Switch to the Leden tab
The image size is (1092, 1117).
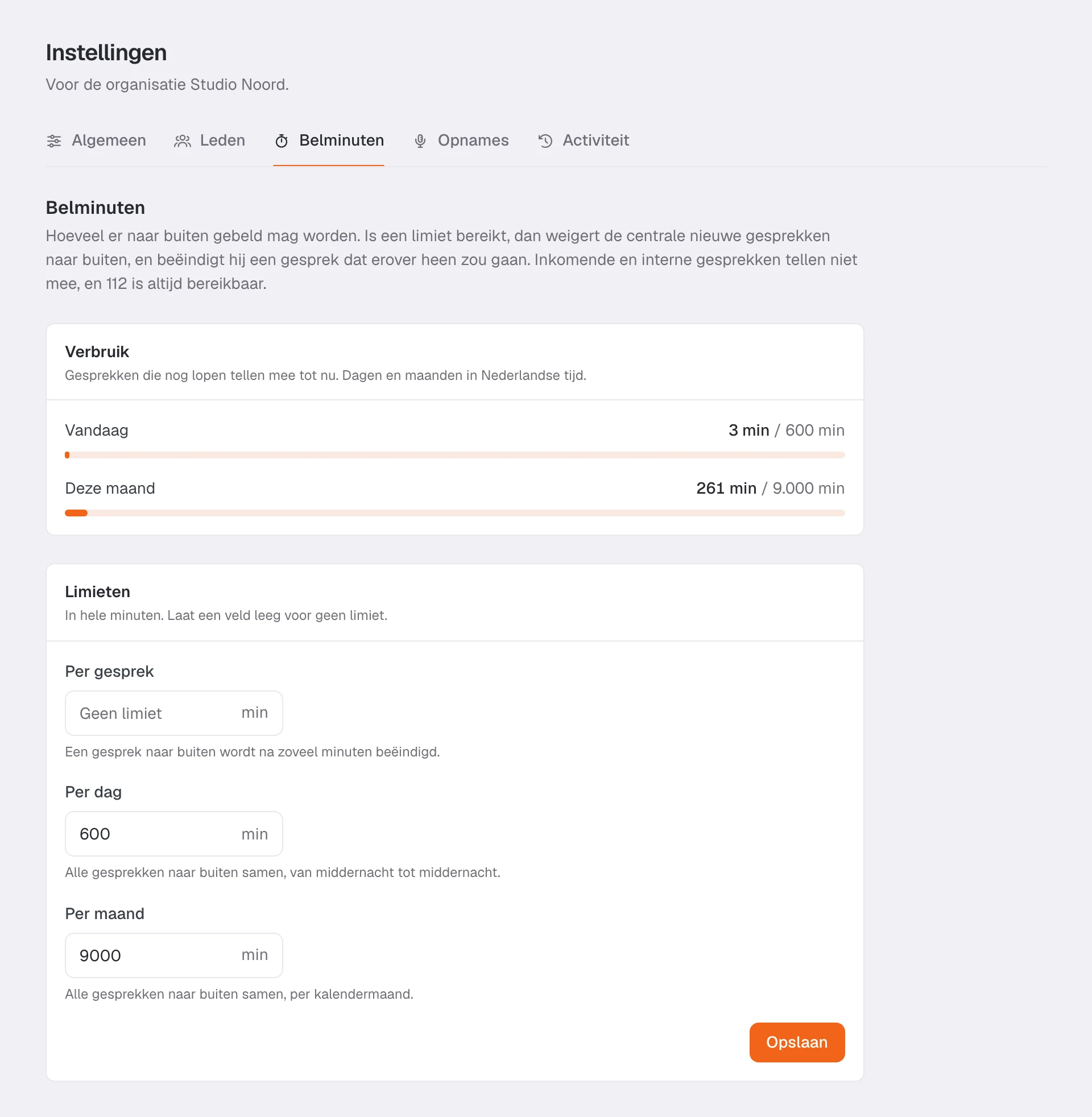210,140
